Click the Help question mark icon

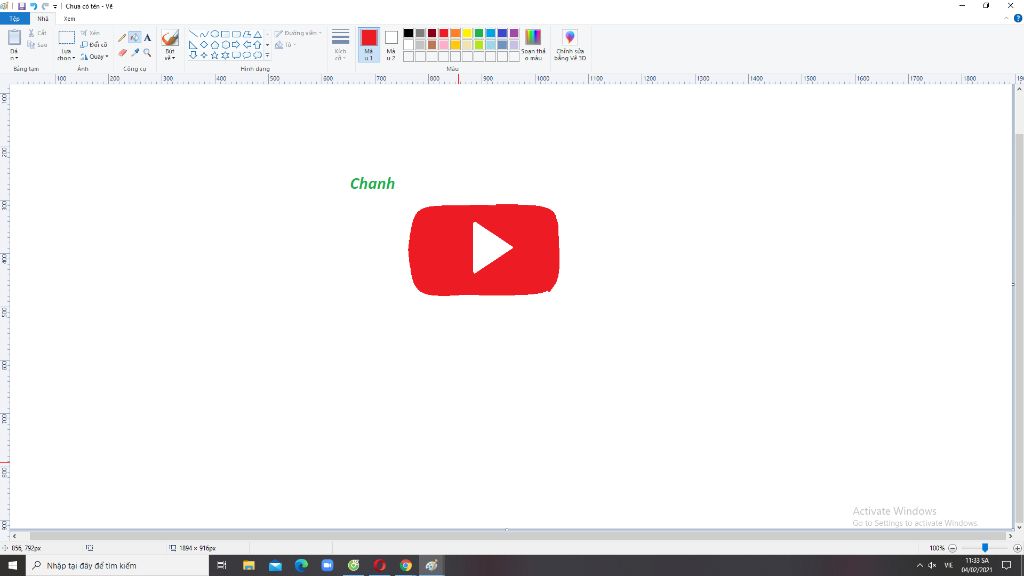(1017, 18)
